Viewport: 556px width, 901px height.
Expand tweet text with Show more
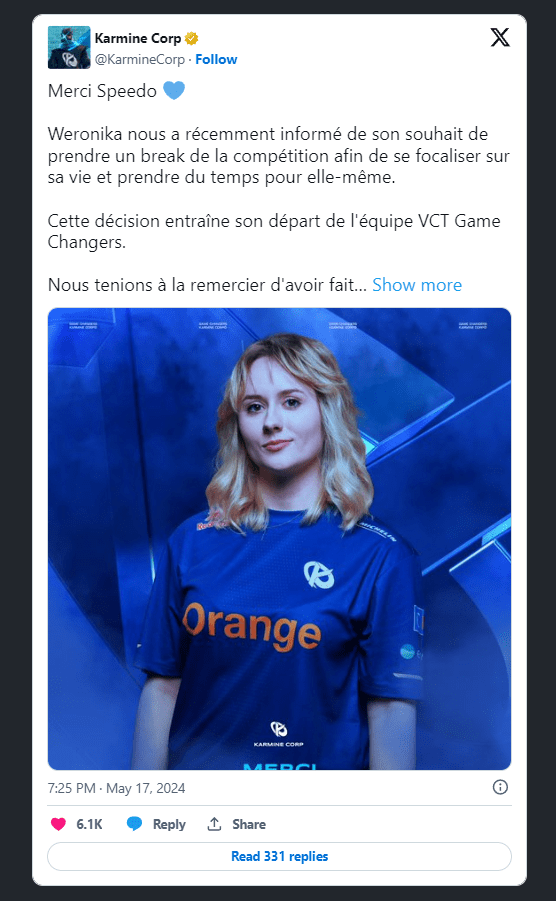point(417,285)
